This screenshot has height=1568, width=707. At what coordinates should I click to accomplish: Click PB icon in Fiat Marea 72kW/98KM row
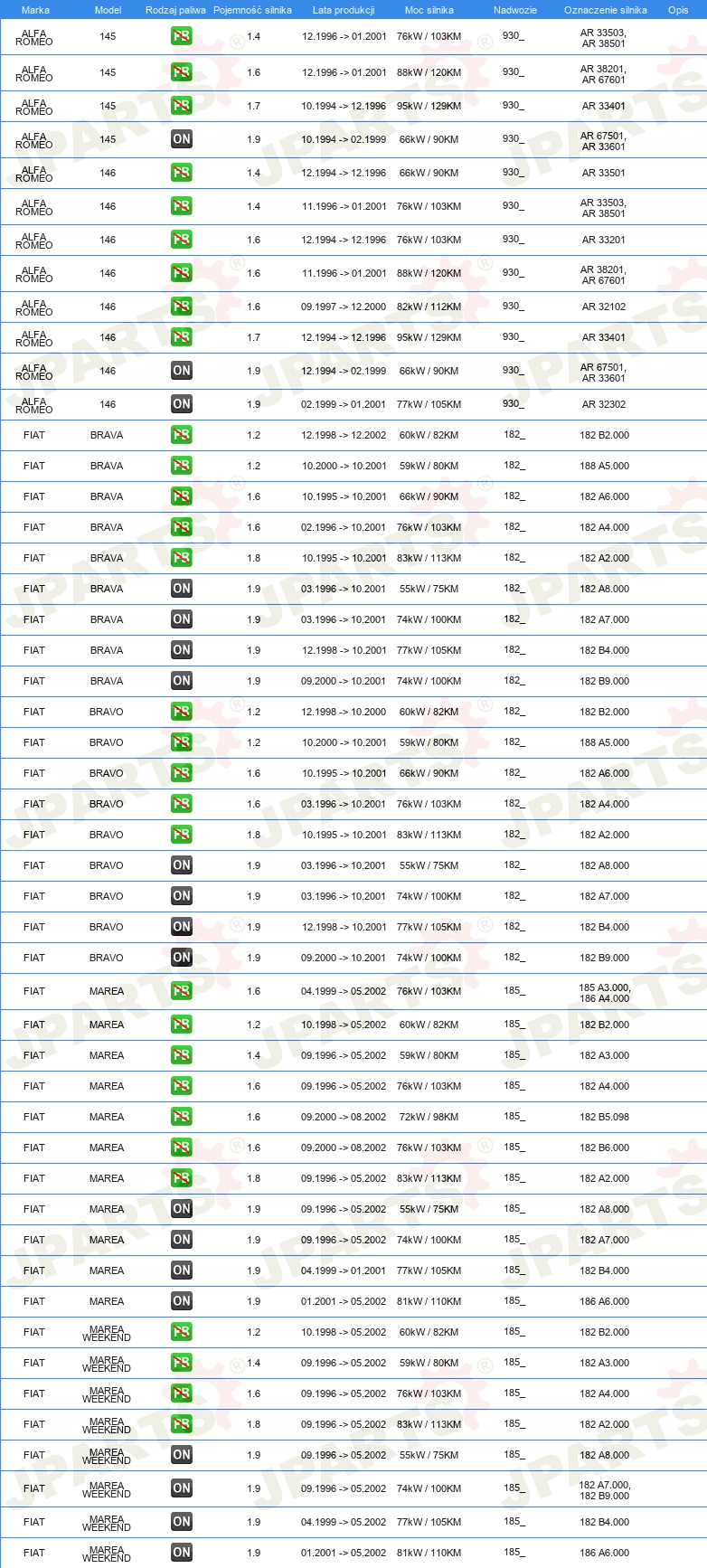point(182,1117)
